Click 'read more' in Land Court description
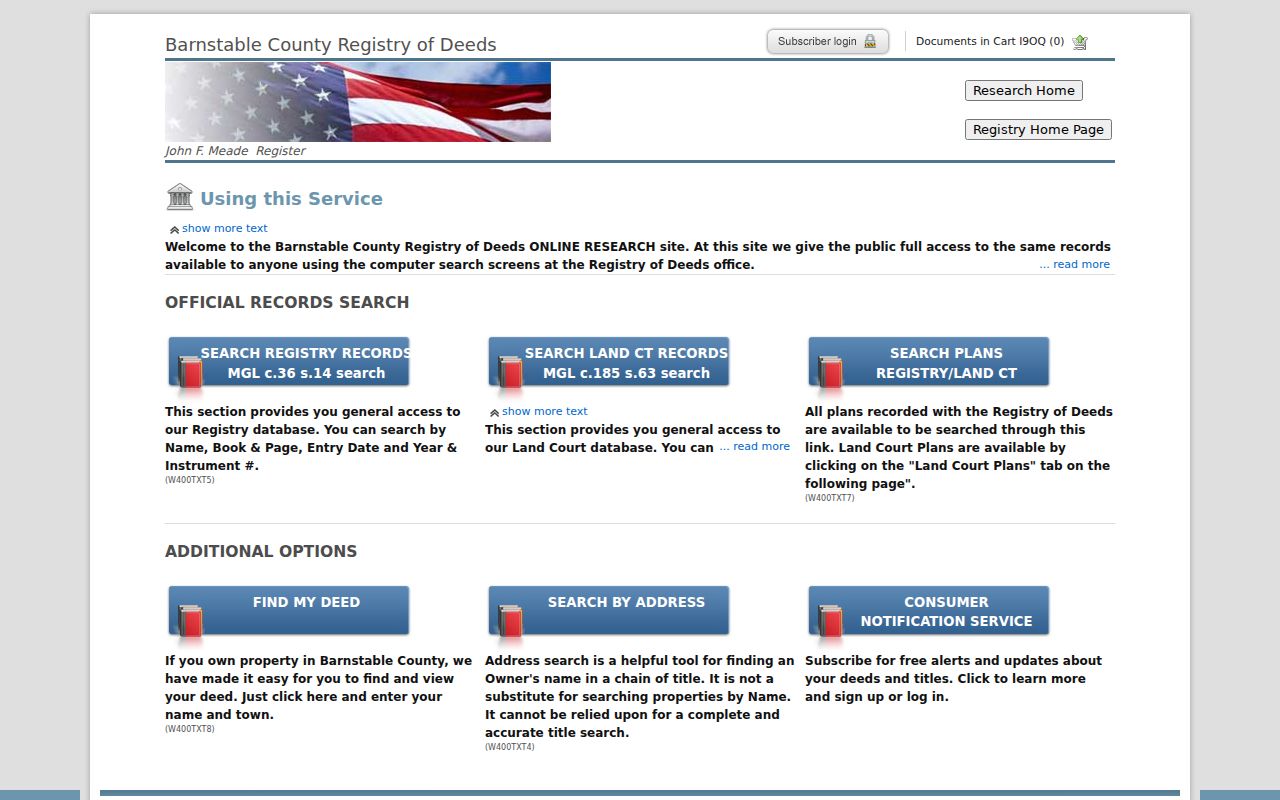Image resolution: width=1280 pixels, height=800 pixels. point(755,446)
